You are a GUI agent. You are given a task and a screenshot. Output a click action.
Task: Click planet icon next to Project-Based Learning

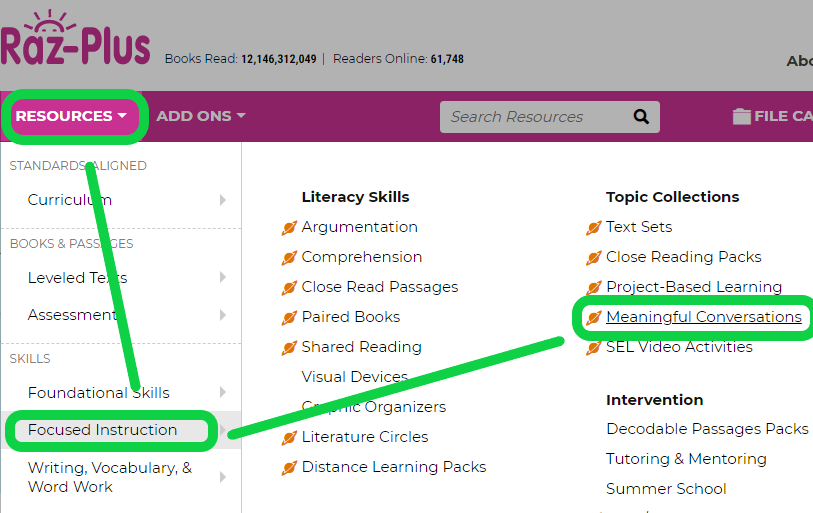(593, 288)
